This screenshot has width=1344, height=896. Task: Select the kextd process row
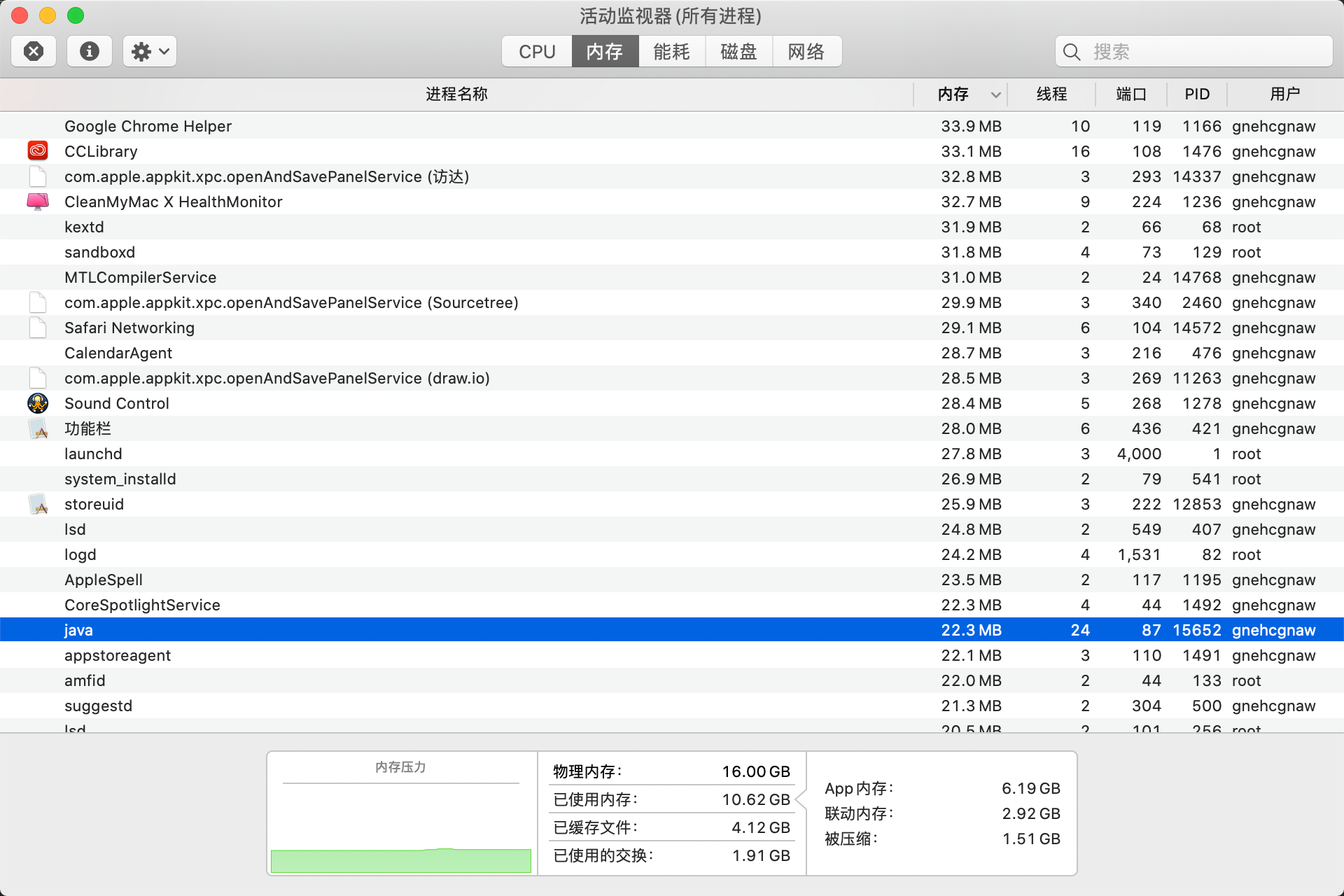[672, 227]
